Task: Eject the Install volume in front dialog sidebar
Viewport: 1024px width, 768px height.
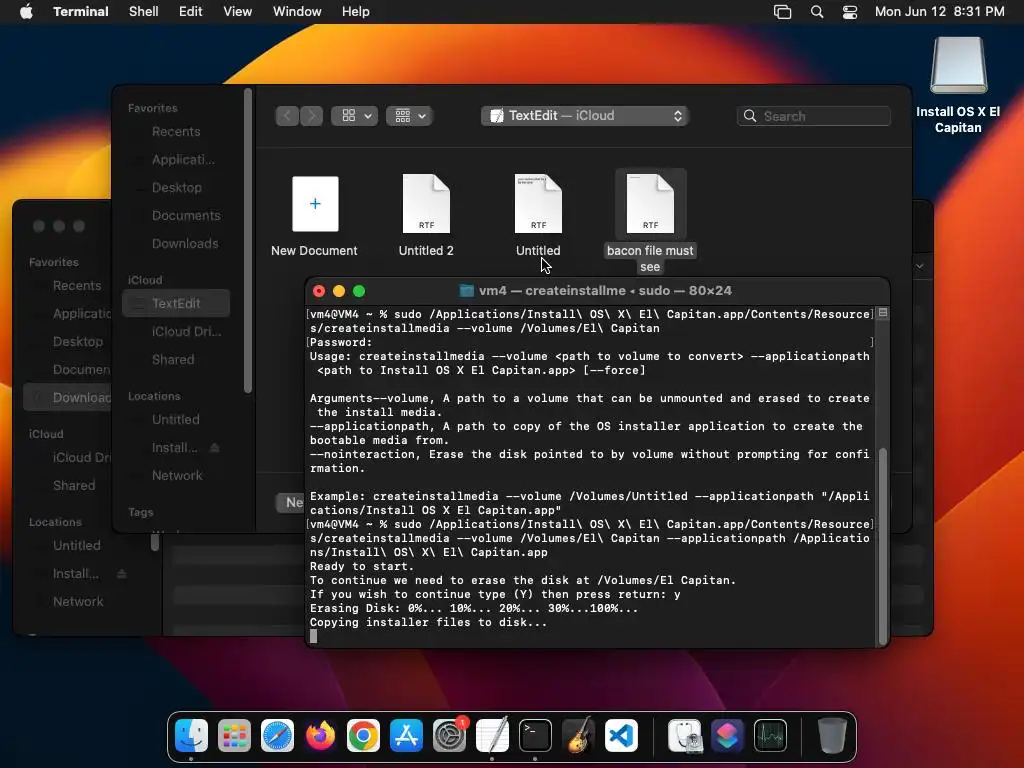Action: pos(214,448)
